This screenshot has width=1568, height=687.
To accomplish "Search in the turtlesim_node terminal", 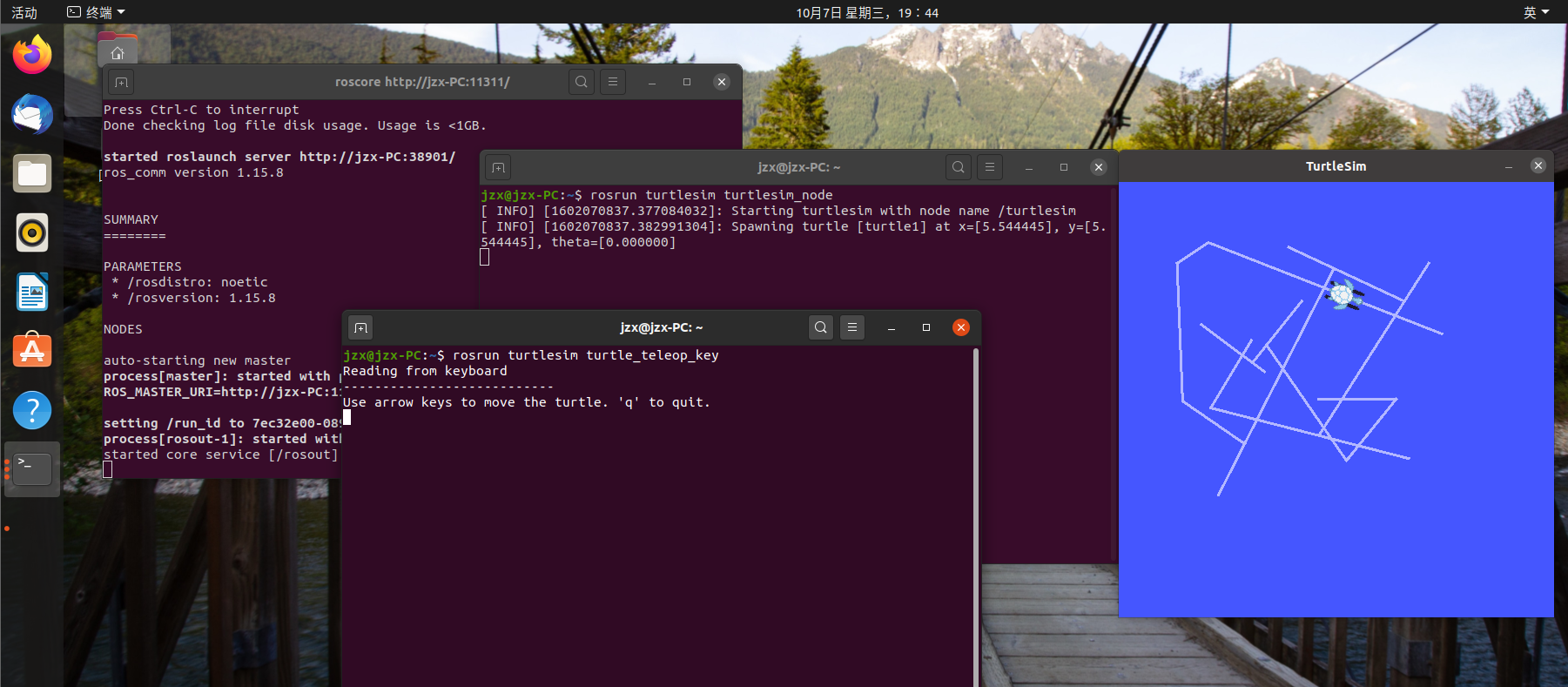I will 959,167.
